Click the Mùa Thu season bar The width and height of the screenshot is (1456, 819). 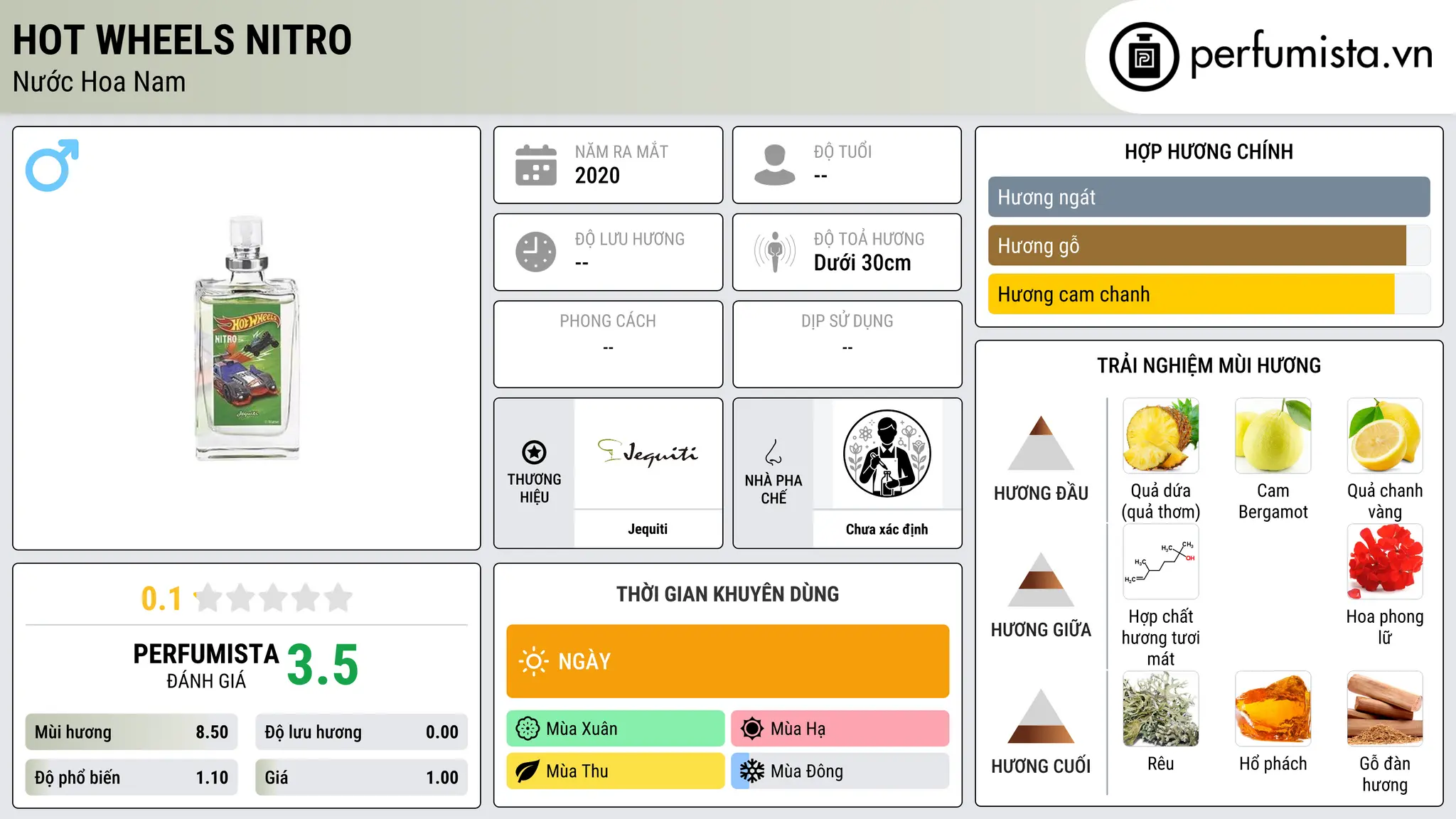[616, 771]
